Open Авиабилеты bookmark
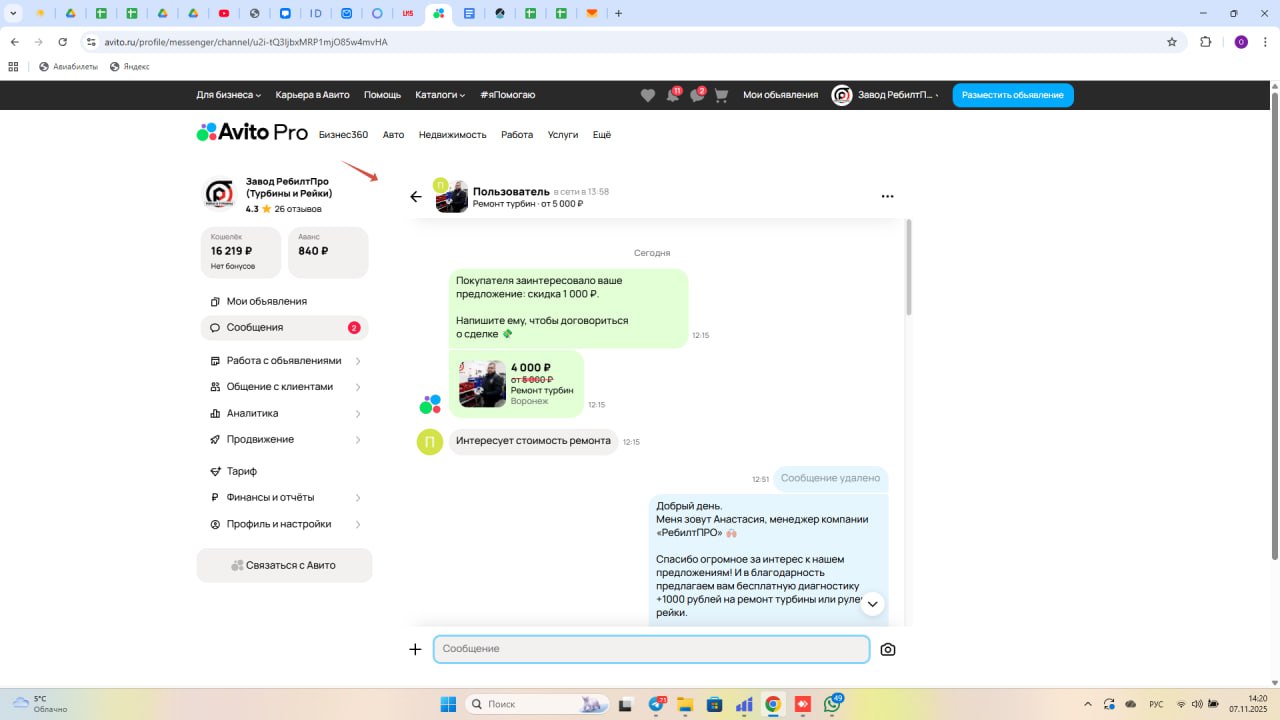The height and width of the screenshot is (720, 1280). point(68,67)
